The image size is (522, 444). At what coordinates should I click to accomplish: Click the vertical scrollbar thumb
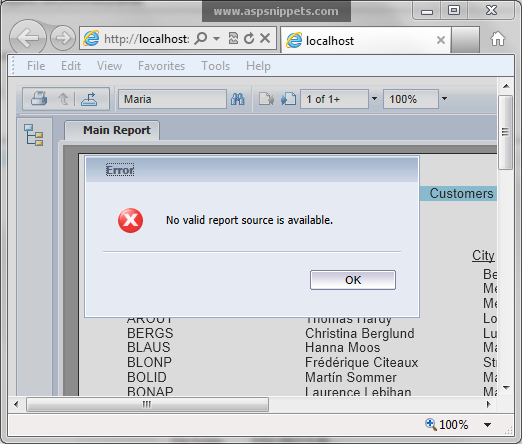[506, 132]
